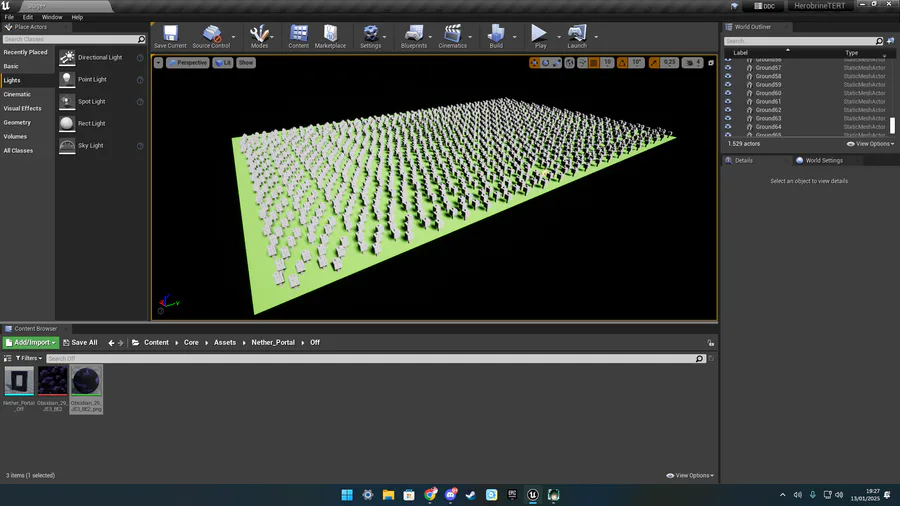Viewport: 900px width, 506px height.
Task: Open the Marketplace toolbar icon
Action: 330,37
